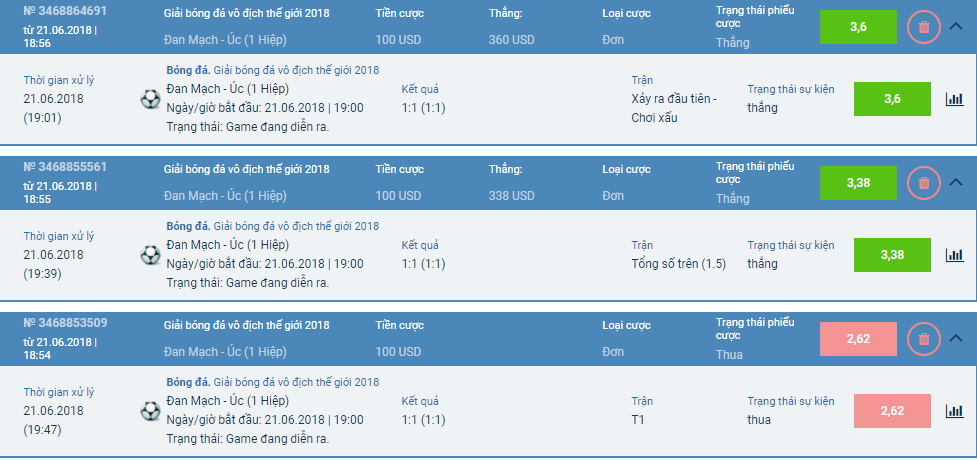Click the green 3,6 odds box in the first header
The height and width of the screenshot is (461, 977).
tap(858, 27)
